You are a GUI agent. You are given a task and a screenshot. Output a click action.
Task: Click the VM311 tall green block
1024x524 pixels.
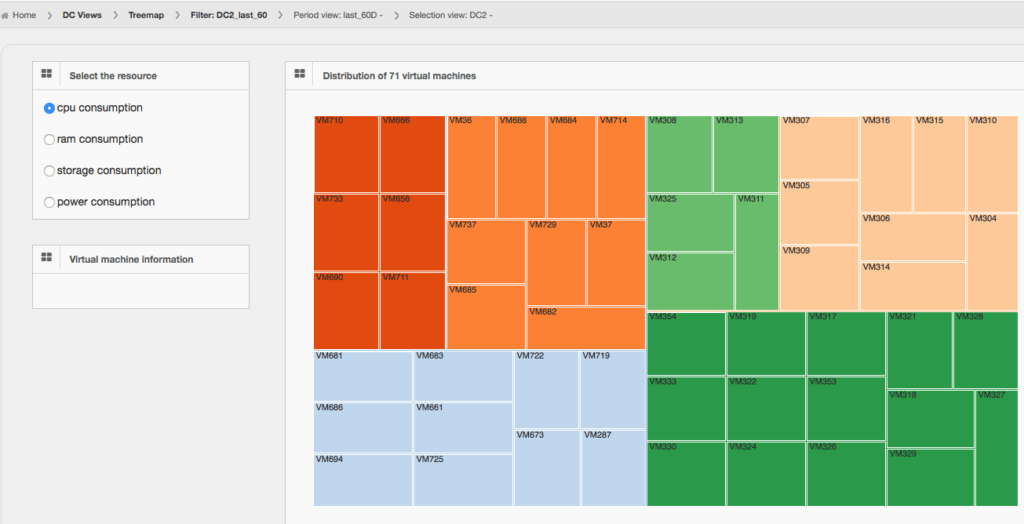pyautogui.click(x=757, y=252)
